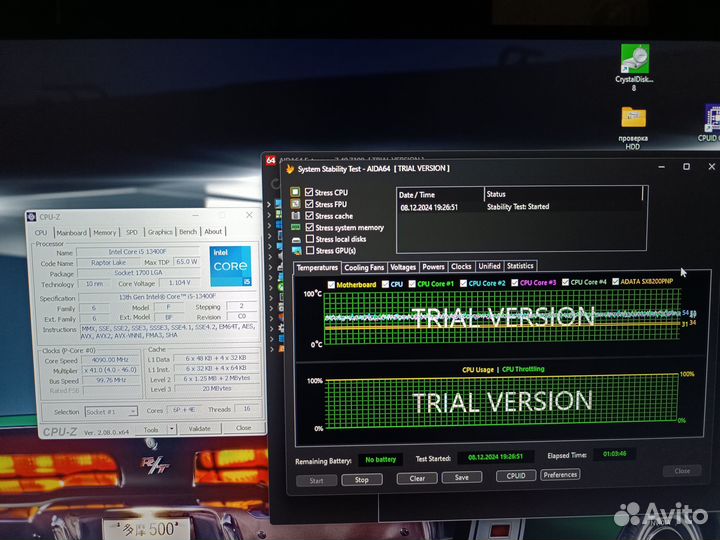This screenshot has width=720, height=540.
Task: Click the GPU icon beside Stress GPU(s)
Action: pos(296,251)
